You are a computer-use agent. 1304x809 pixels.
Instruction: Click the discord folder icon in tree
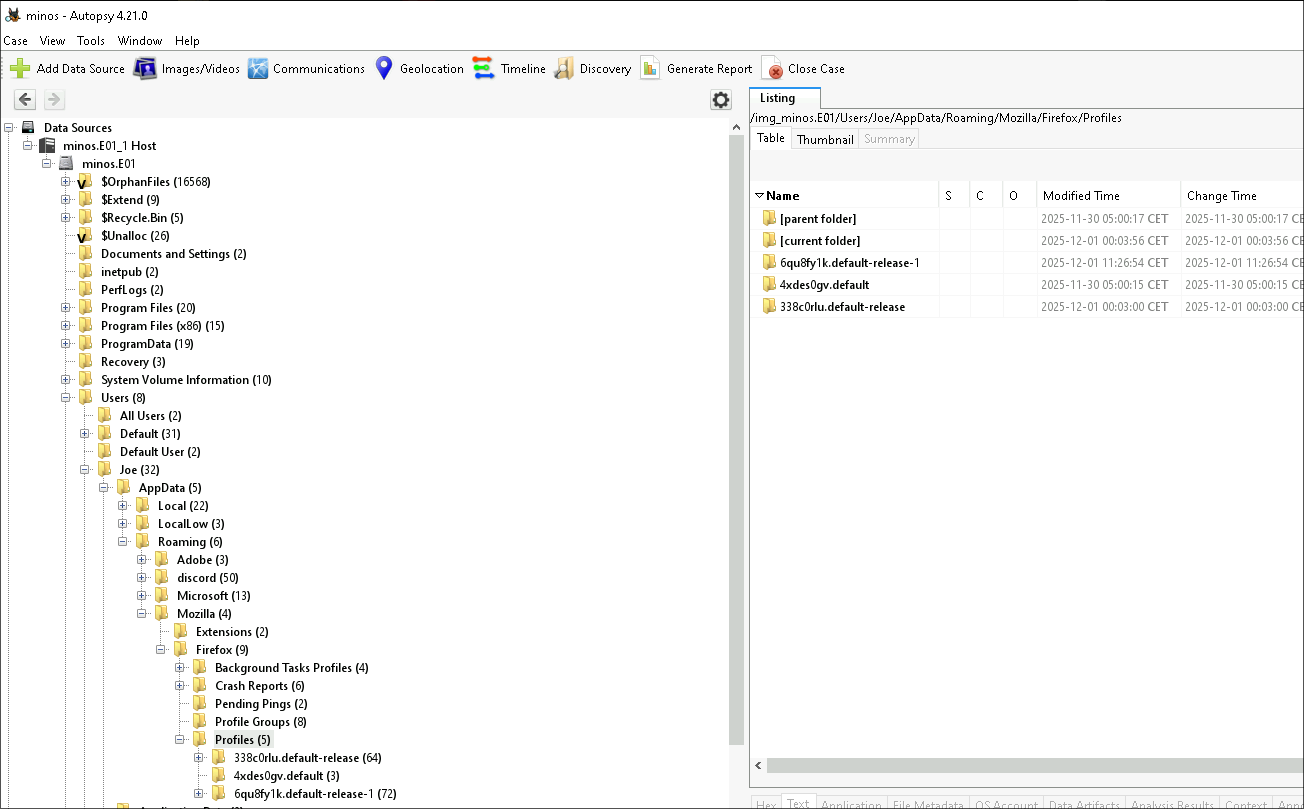[x=161, y=578]
